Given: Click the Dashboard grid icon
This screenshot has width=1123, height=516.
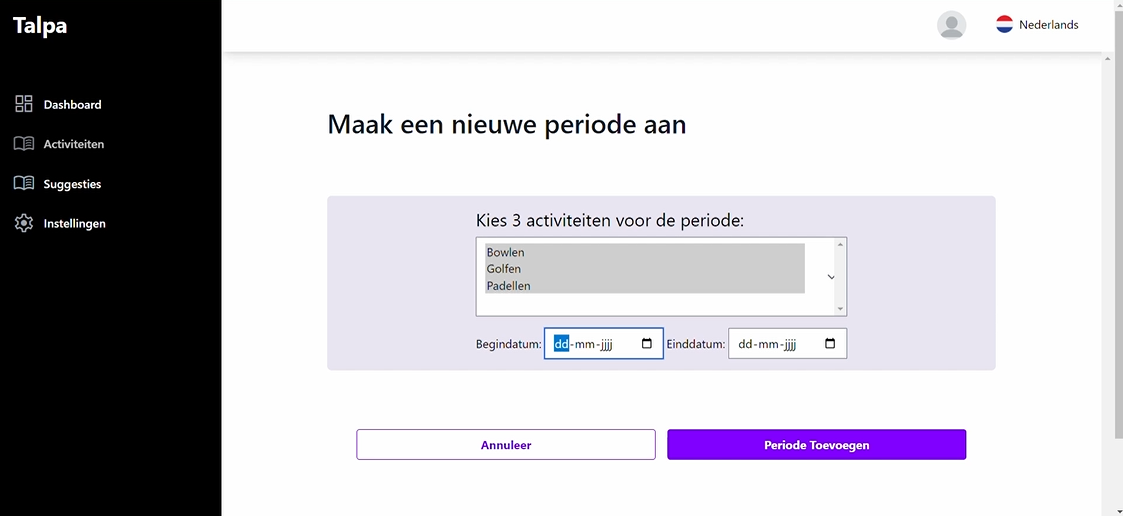Looking at the screenshot, I should click(24, 104).
